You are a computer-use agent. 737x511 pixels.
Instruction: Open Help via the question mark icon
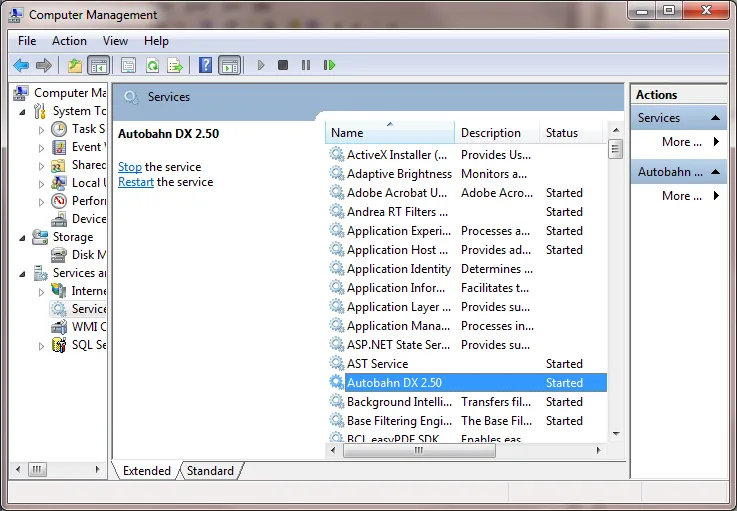tap(205, 65)
